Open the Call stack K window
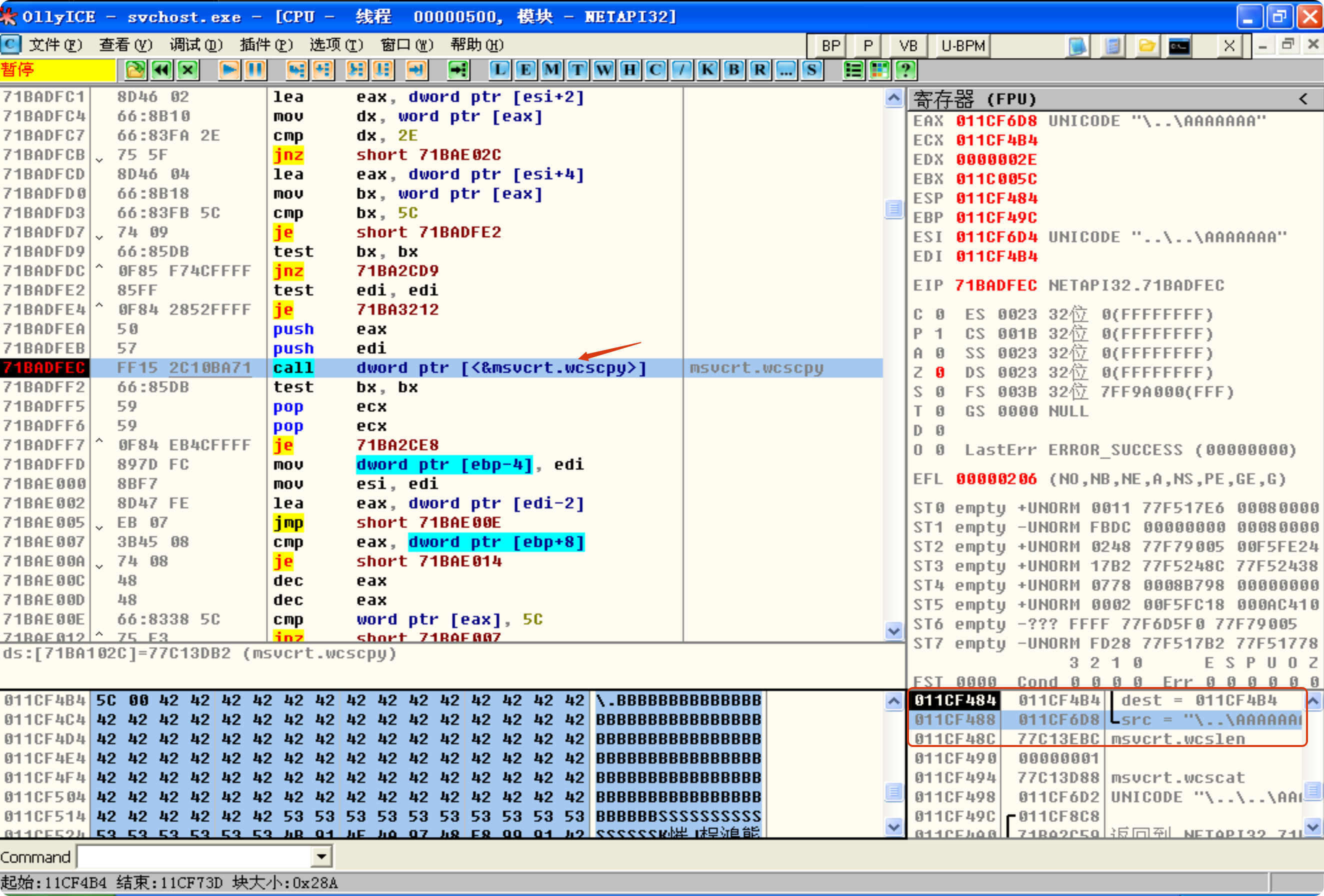This screenshot has width=1324, height=896. [x=707, y=70]
